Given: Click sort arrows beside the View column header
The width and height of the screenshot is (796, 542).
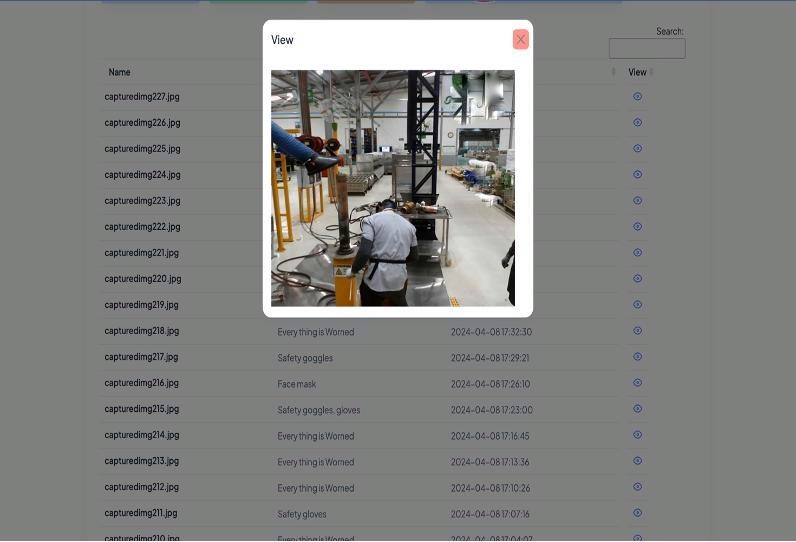Looking at the screenshot, I should pyautogui.click(x=651, y=72).
